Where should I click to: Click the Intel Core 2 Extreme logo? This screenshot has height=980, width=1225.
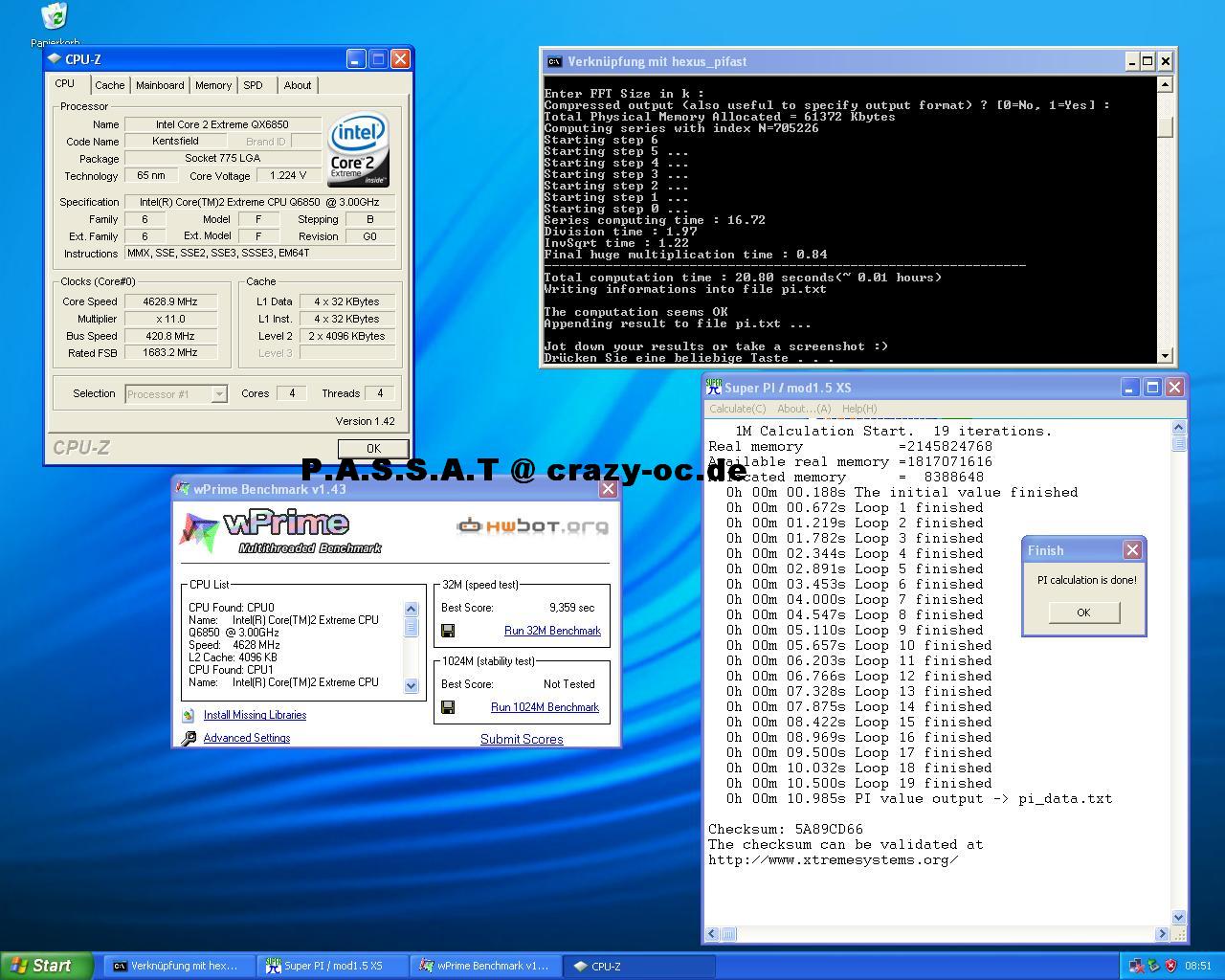pos(359,150)
